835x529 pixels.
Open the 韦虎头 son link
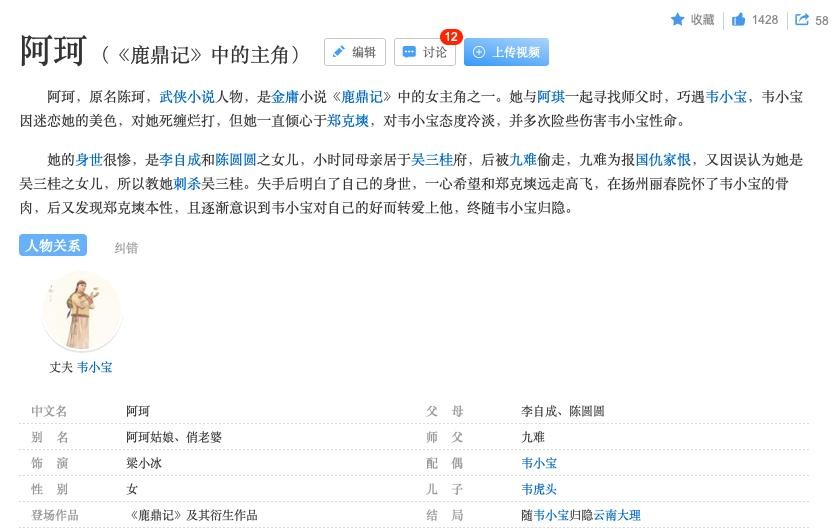click(539, 489)
